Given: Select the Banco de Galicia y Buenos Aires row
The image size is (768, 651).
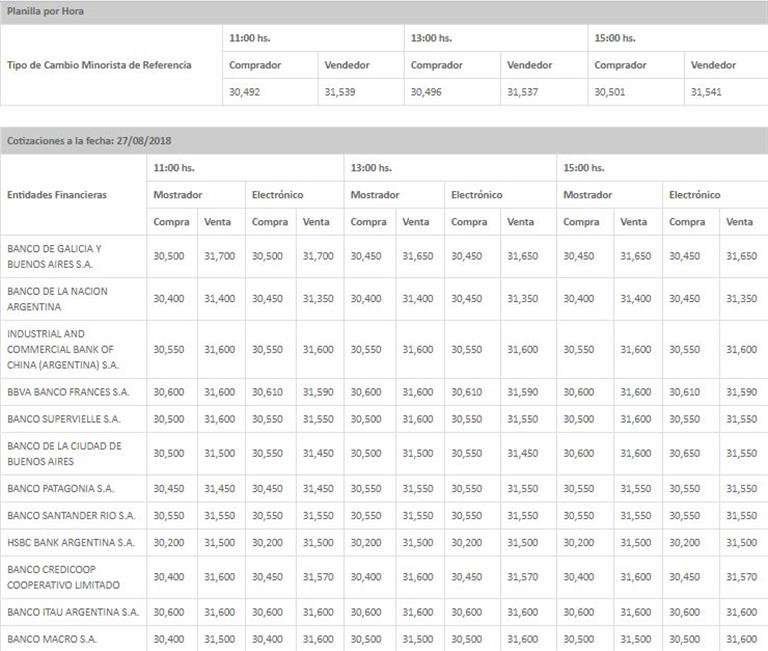Looking at the screenshot, I should 54,256.
